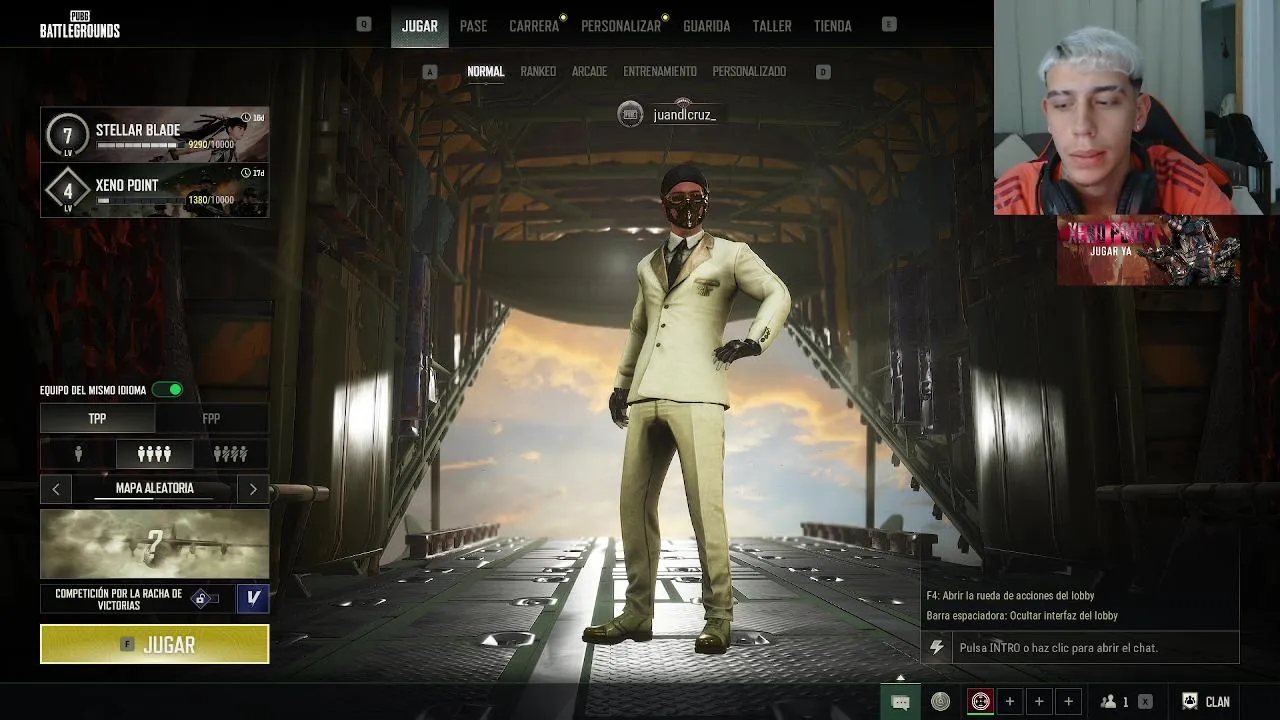Open the chat panel icon in bottom bar
The height and width of the screenshot is (720, 1280).
(900, 702)
